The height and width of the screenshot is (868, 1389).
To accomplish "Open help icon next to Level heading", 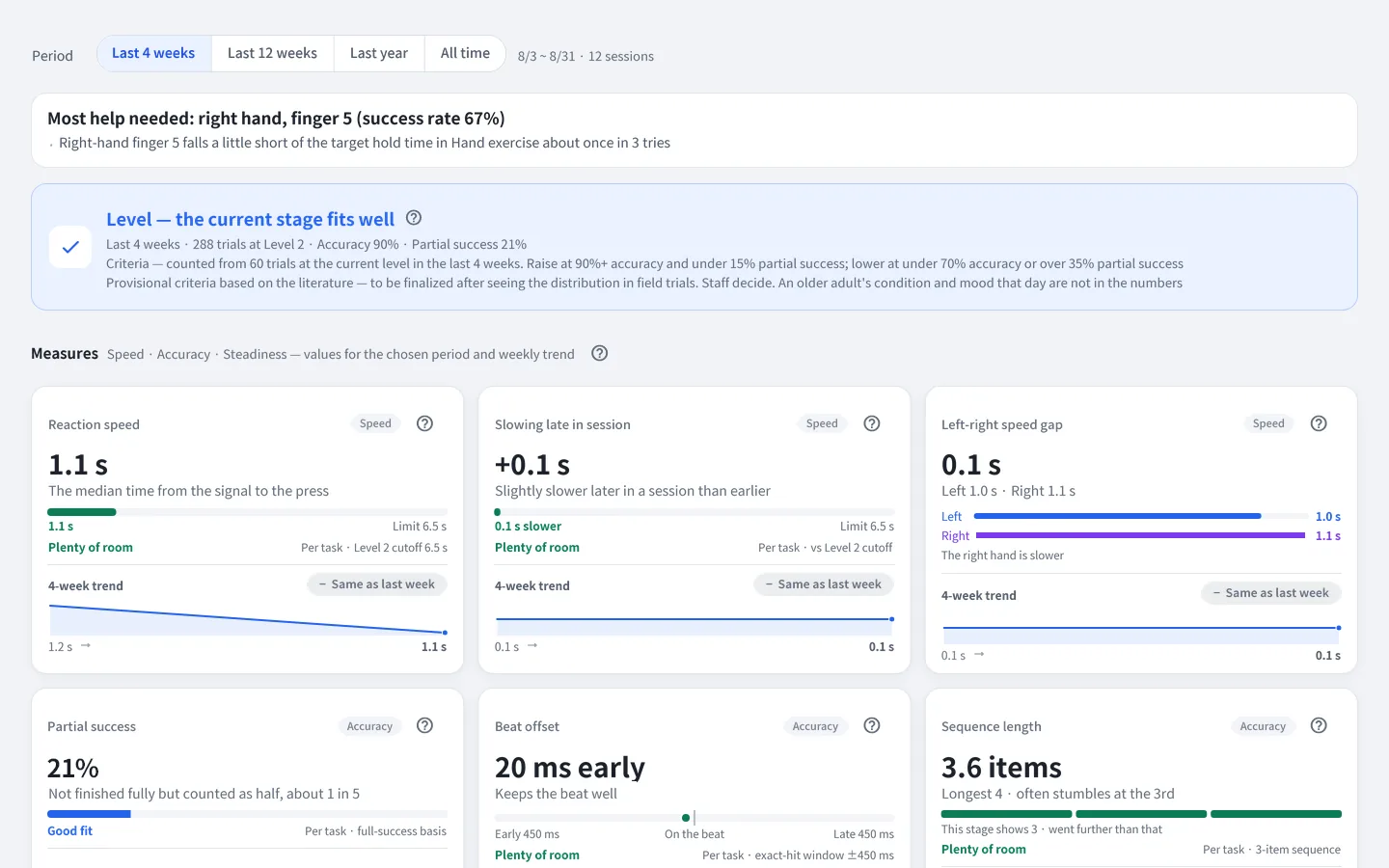I will tap(414, 218).
